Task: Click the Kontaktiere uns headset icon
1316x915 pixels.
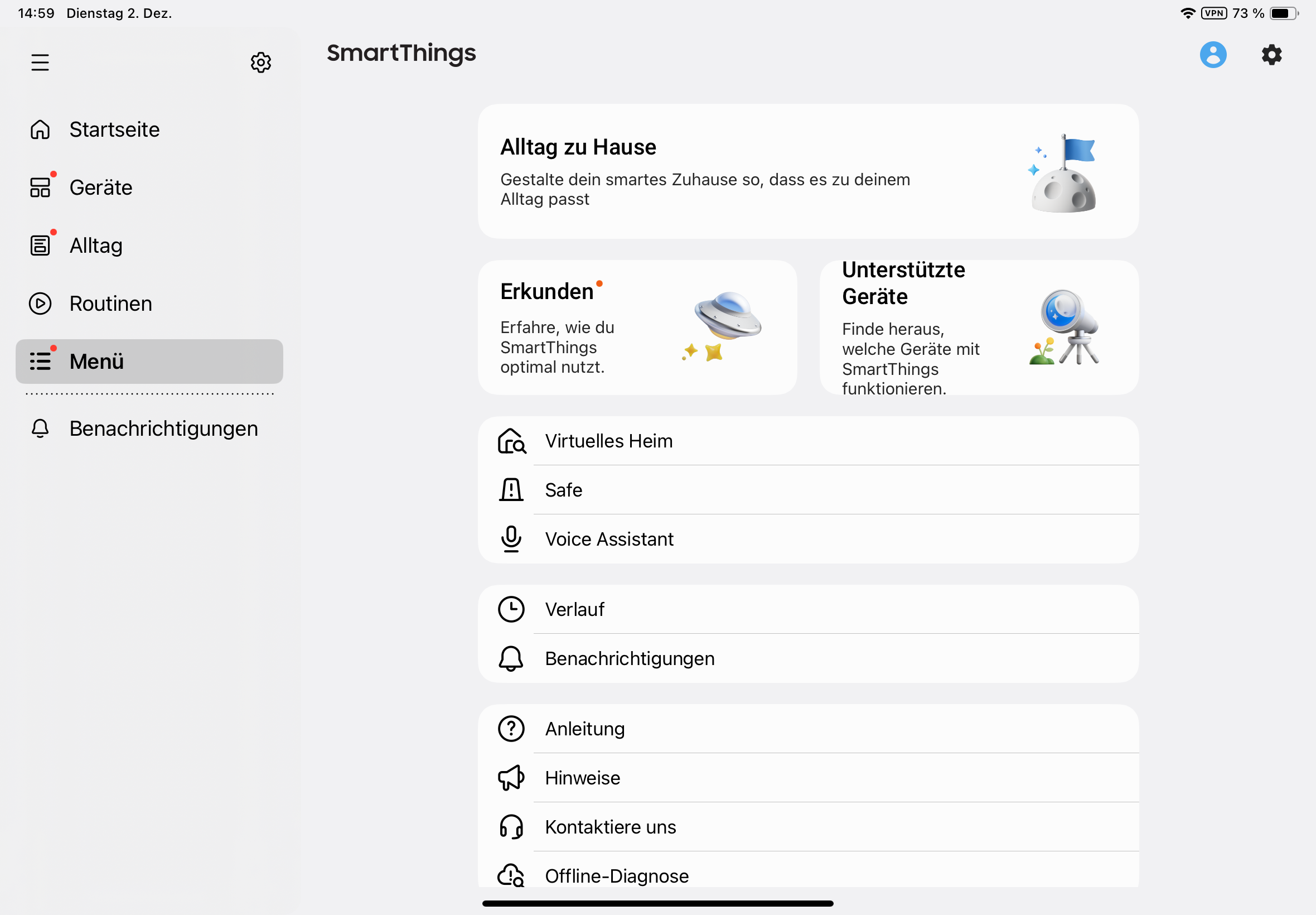Action: pos(511,827)
